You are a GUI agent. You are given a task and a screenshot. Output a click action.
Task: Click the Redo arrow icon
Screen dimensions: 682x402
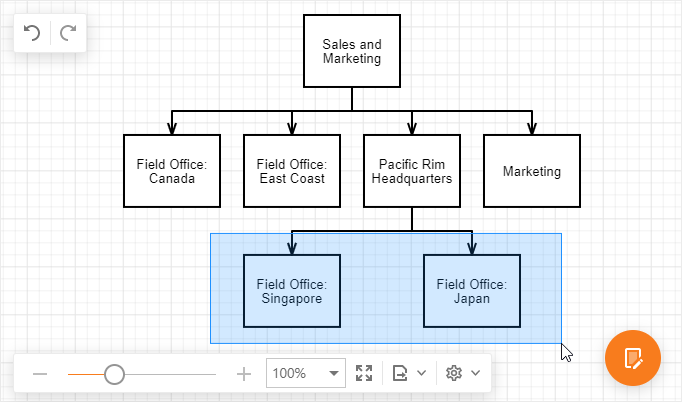pyautogui.click(x=68, y=33)
